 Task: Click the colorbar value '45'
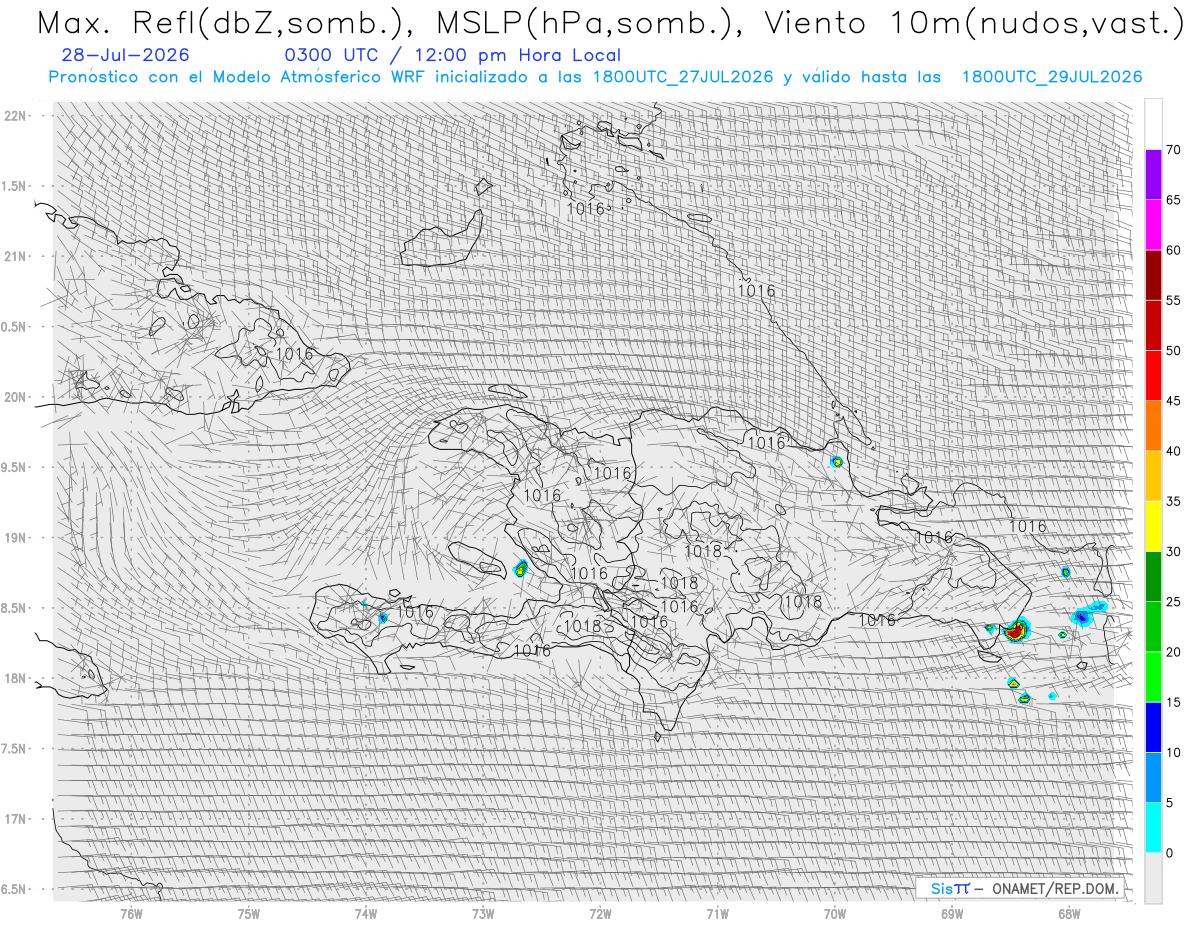[1174, 401]
